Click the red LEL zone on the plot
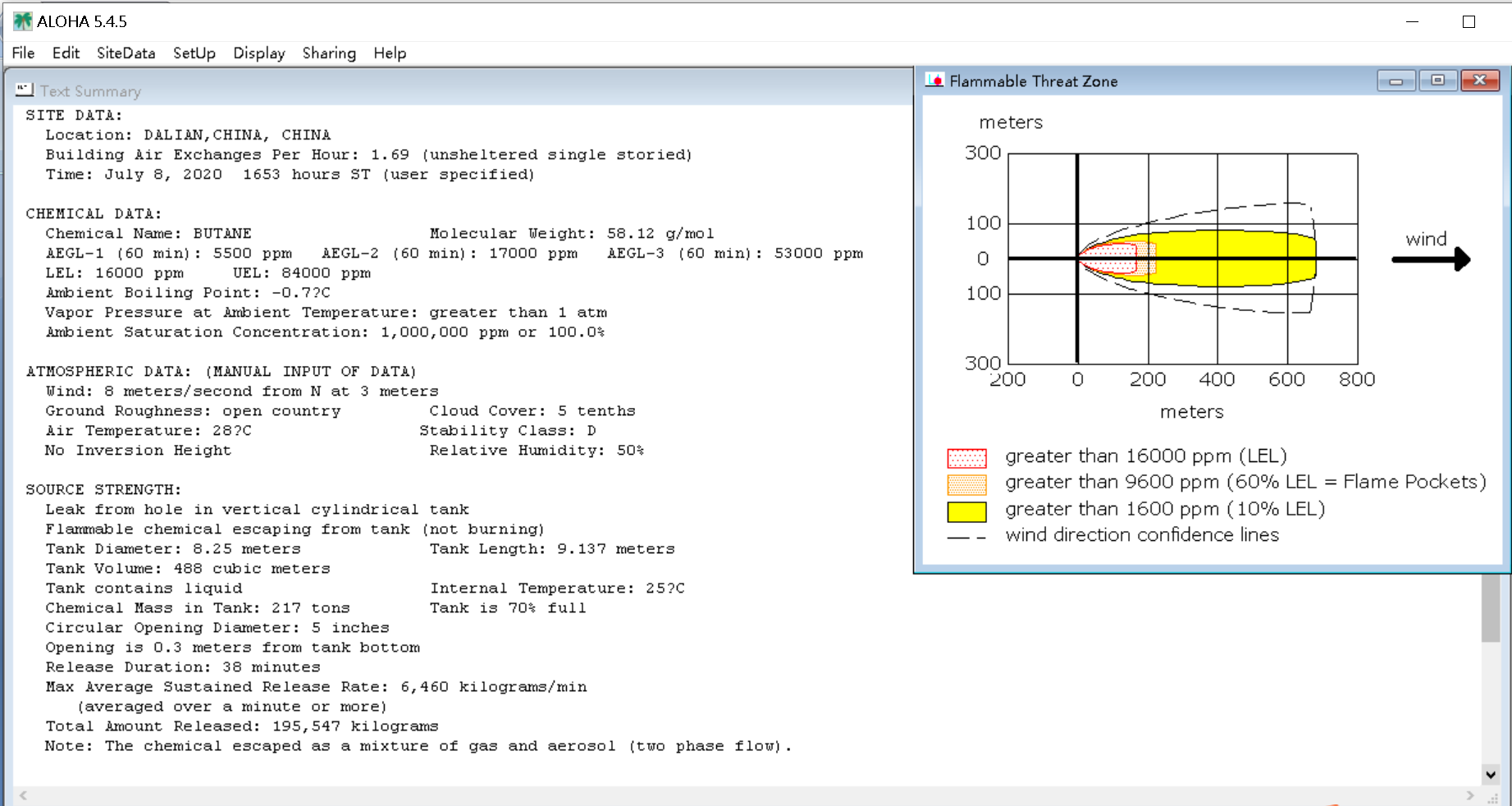The width and height of the screenshot is (1512, 806). tap(1108, 259)
